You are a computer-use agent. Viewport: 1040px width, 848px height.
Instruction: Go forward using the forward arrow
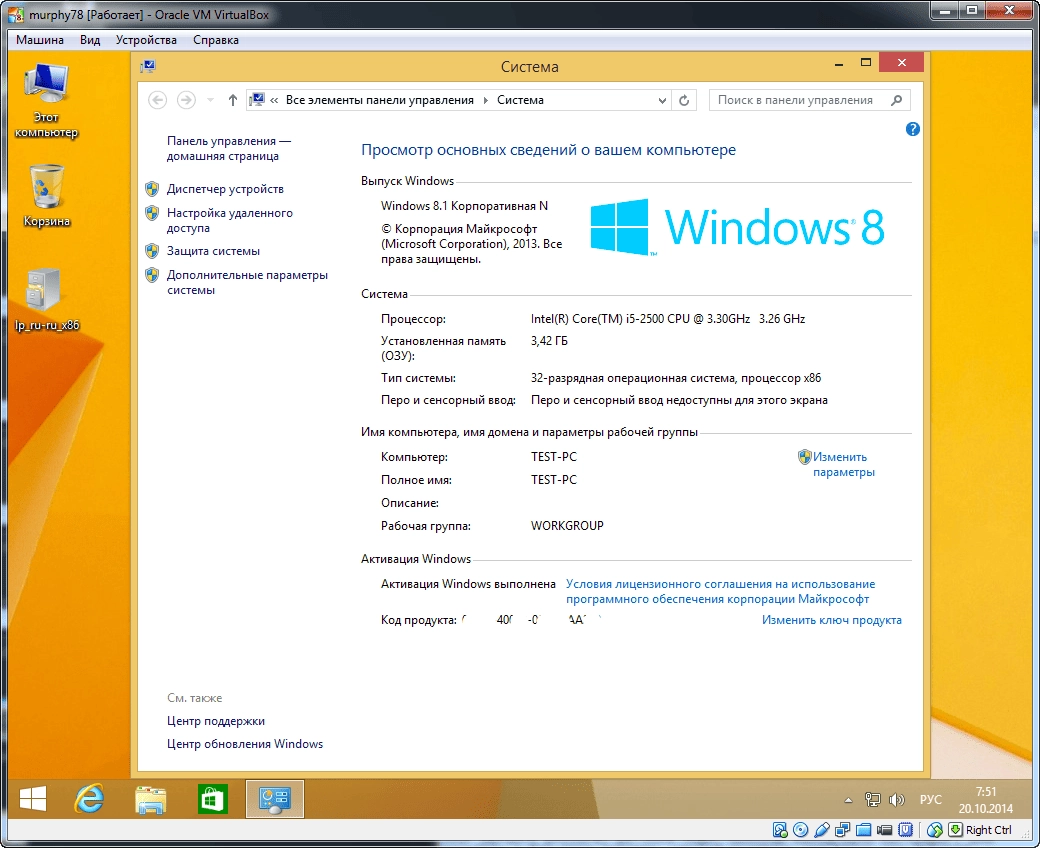(x=186, y=100)
